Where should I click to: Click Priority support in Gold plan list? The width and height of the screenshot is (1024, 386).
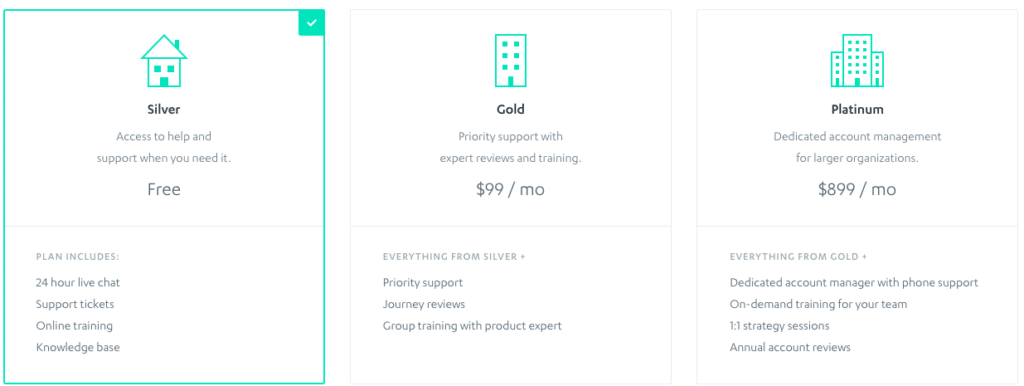(423, 283)
